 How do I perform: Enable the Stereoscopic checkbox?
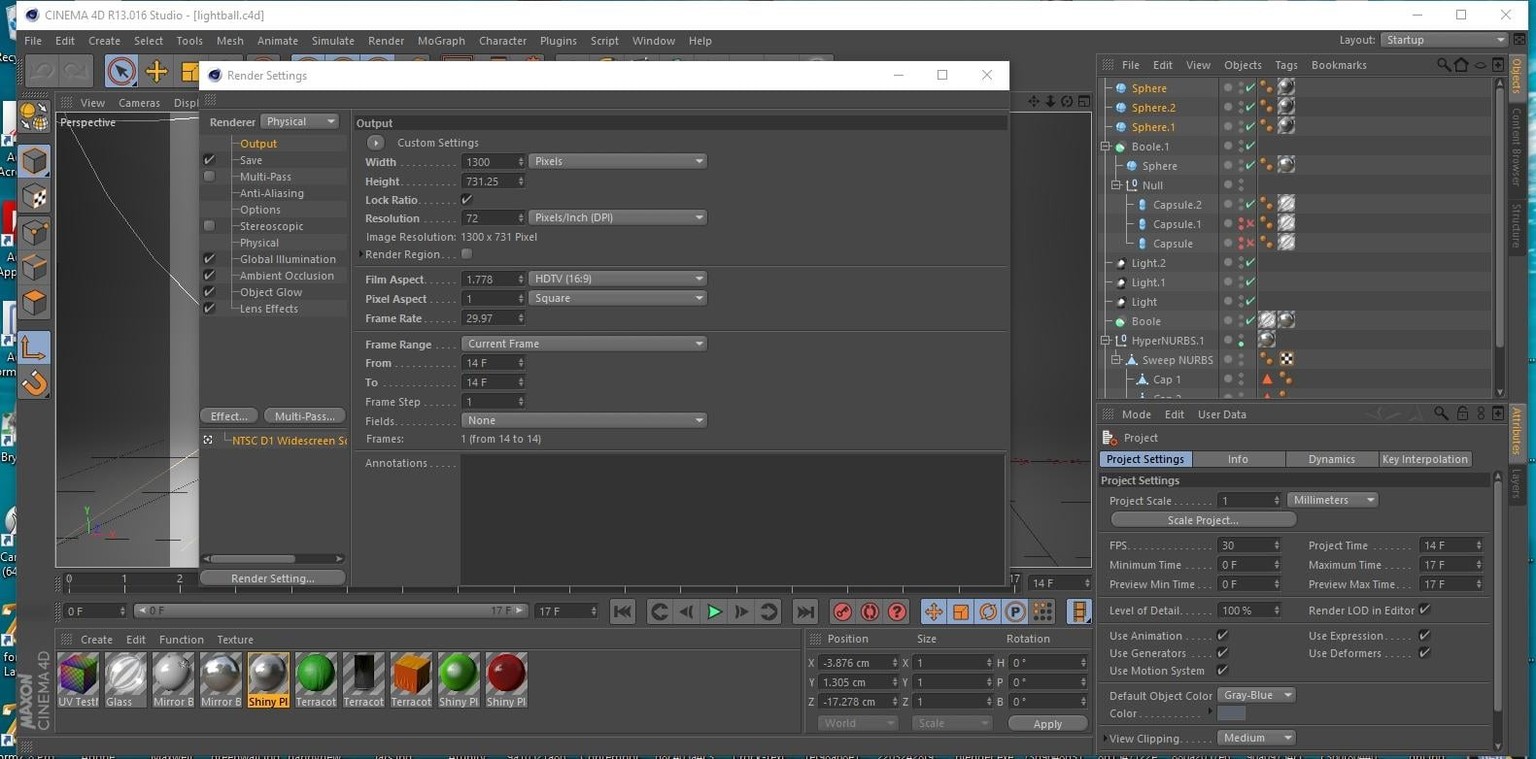tap(209, 226)
